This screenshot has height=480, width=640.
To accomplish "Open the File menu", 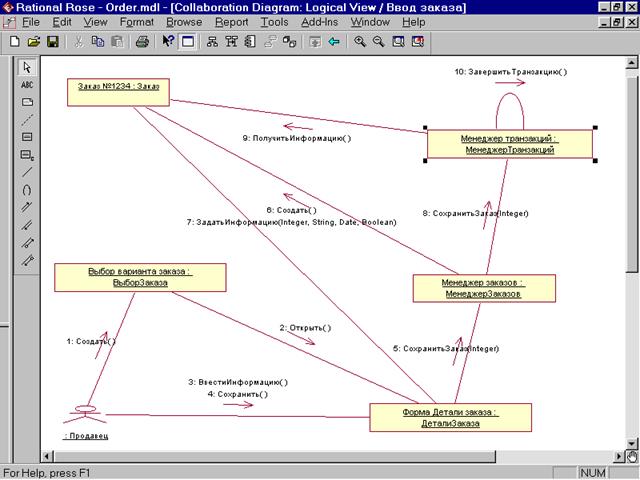I will pyautogui.click(x=31, y=22).
